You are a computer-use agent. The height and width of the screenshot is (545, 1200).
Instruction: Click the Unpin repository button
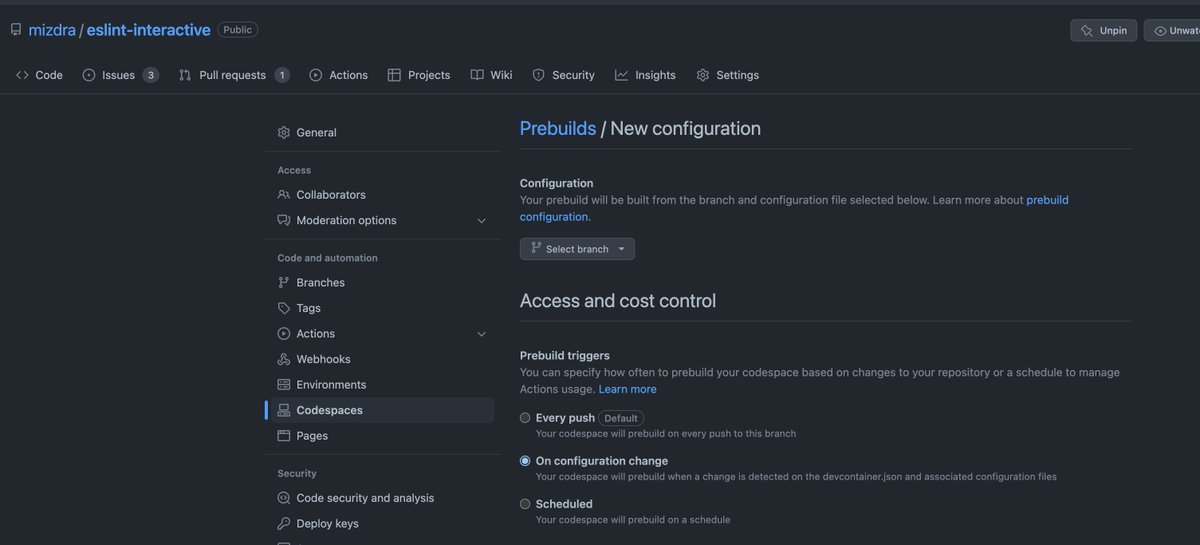[1103, 30]
